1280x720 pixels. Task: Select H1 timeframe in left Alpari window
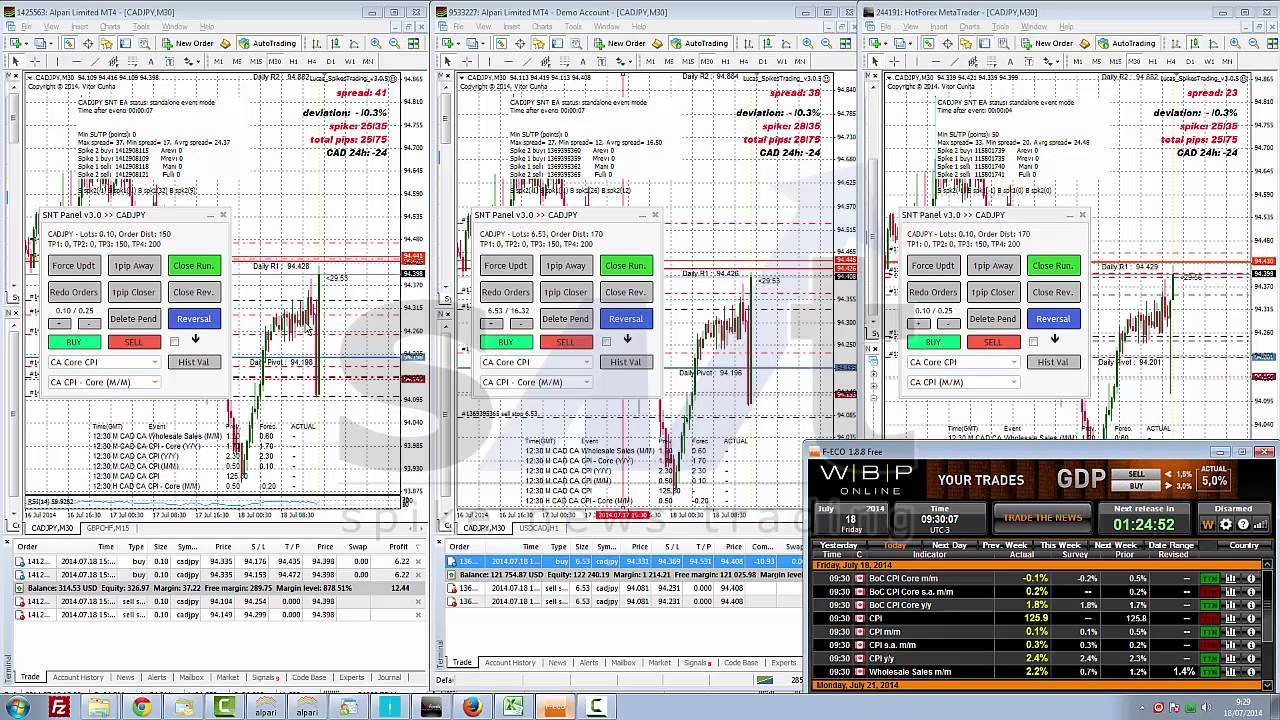click(294, 61)
